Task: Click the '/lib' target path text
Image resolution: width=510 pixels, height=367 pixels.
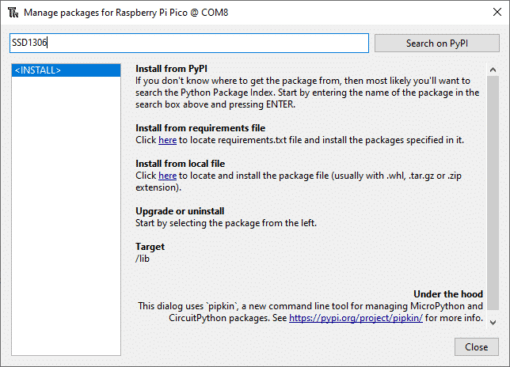Action: pyautogui.click(x=142, y=259)
